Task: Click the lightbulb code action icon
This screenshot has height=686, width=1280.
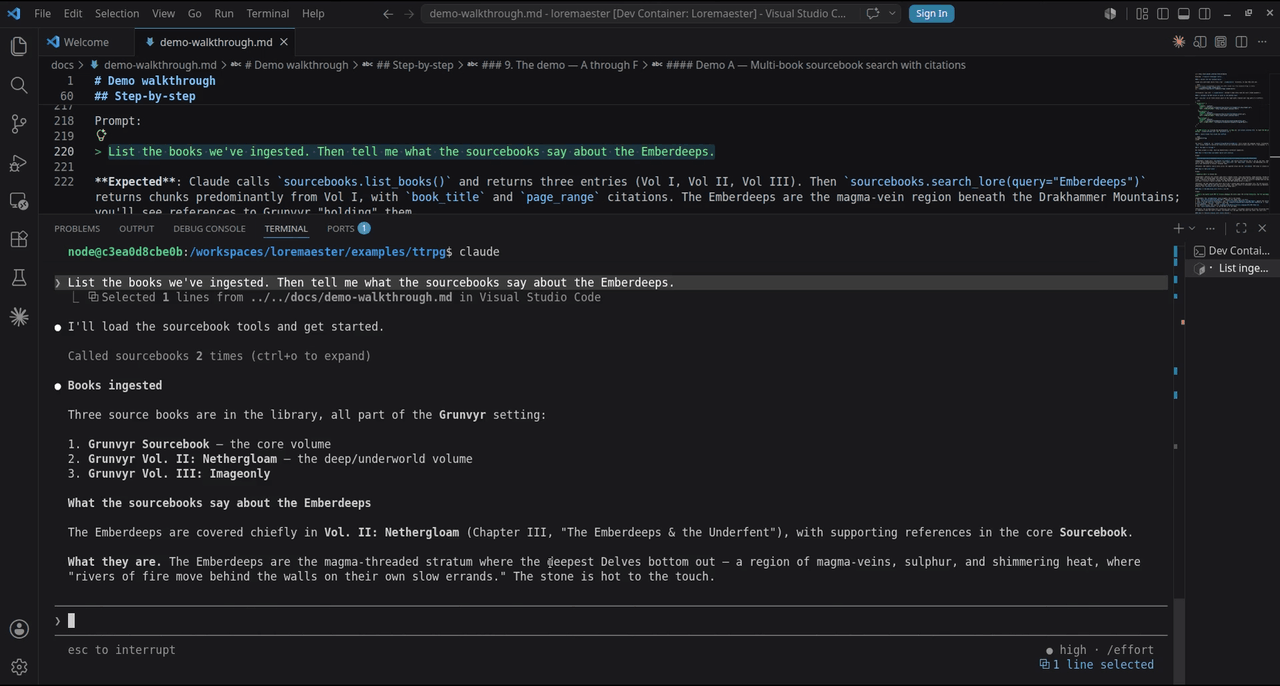Action: pos(101,136)
